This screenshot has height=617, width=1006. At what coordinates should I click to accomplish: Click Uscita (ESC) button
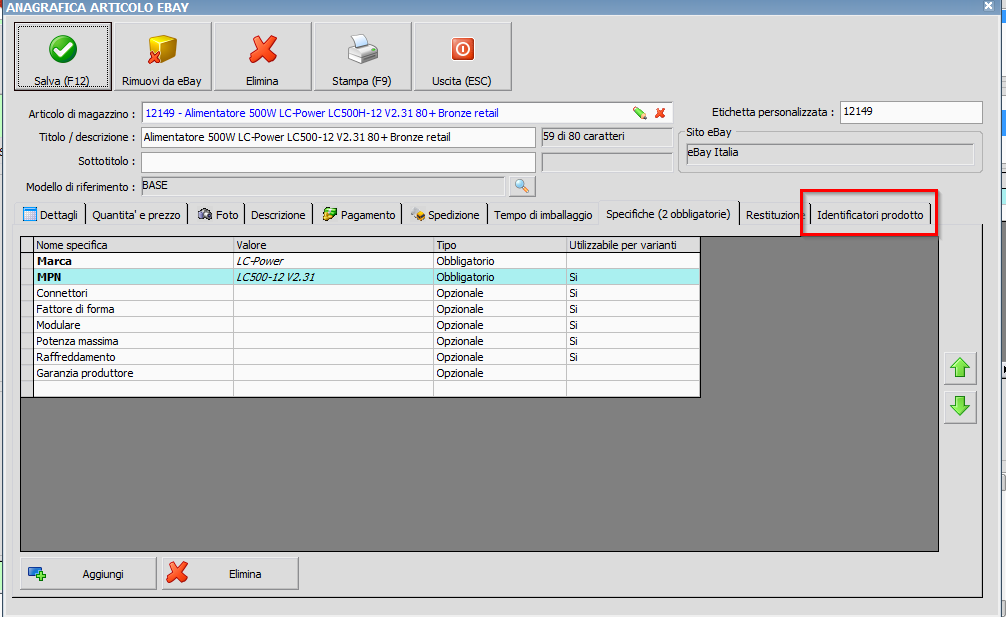[463, 56]
